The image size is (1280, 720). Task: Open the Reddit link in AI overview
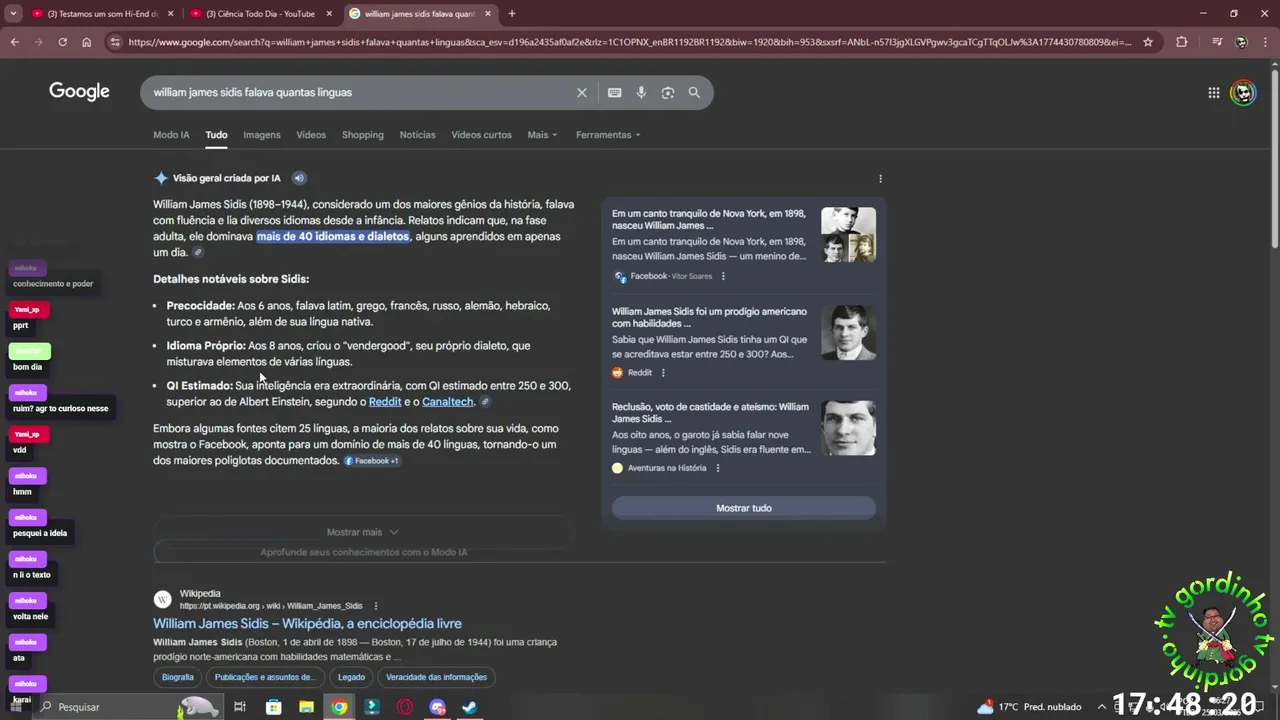tap(385, 402)
